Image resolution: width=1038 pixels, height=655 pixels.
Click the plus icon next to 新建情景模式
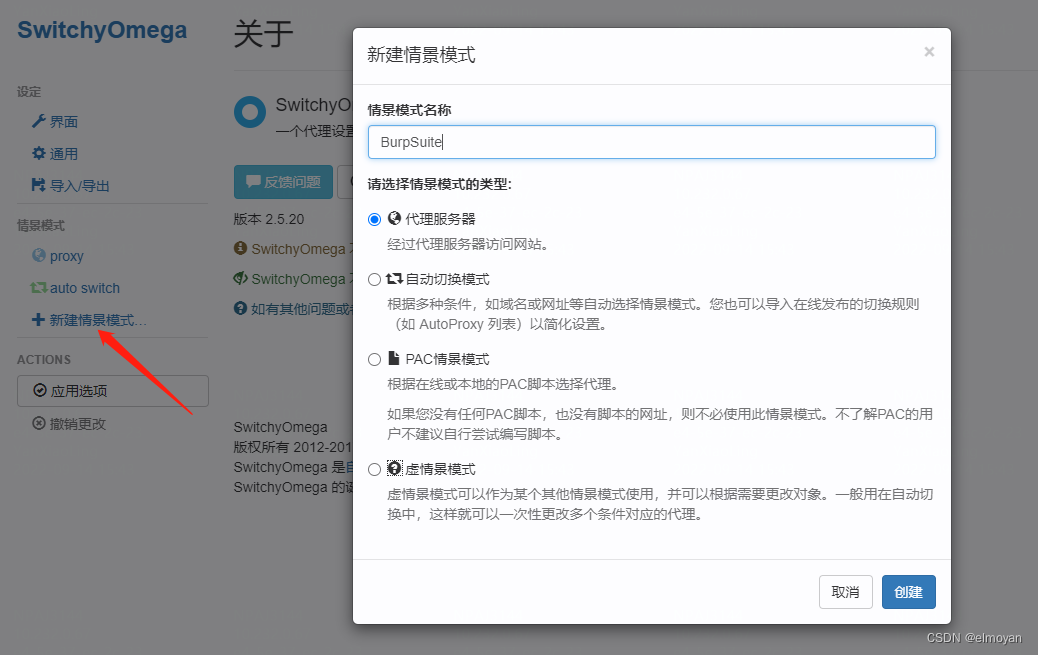(38, 320)
